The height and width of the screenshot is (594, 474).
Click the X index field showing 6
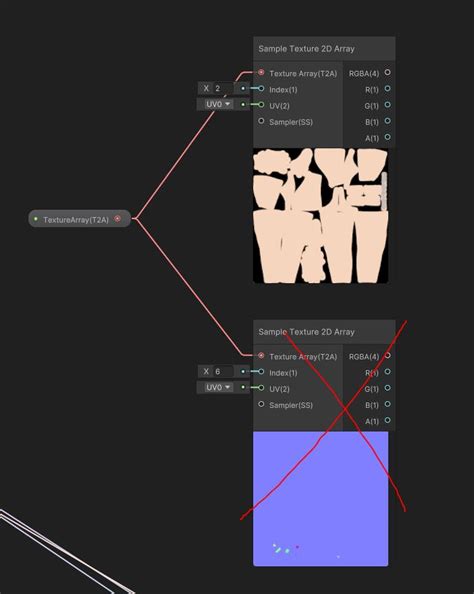[x=223, y=371]
